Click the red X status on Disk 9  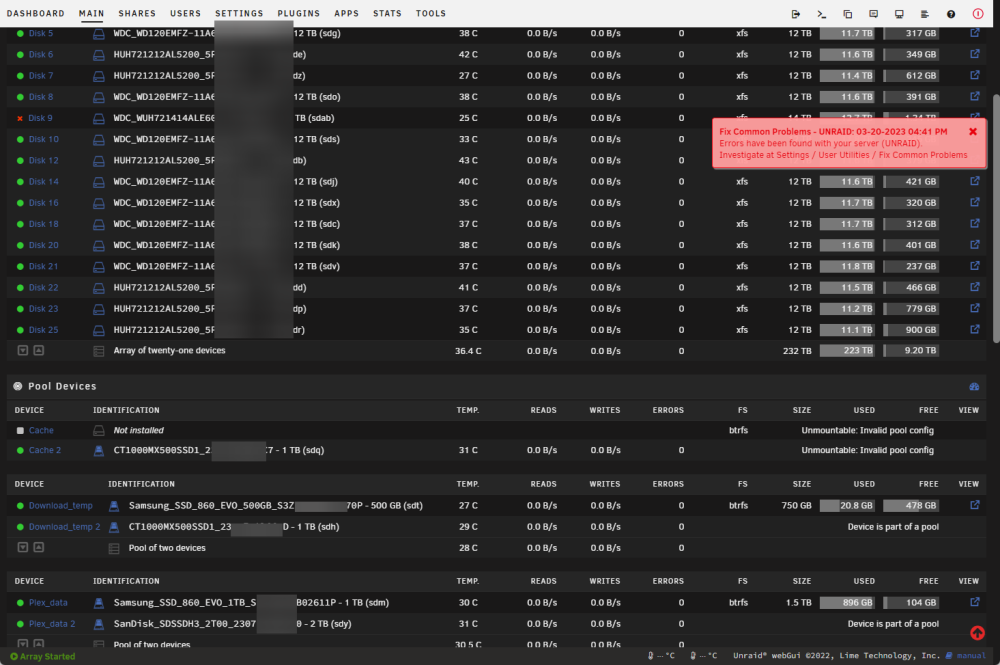click(x=20, y=119)
